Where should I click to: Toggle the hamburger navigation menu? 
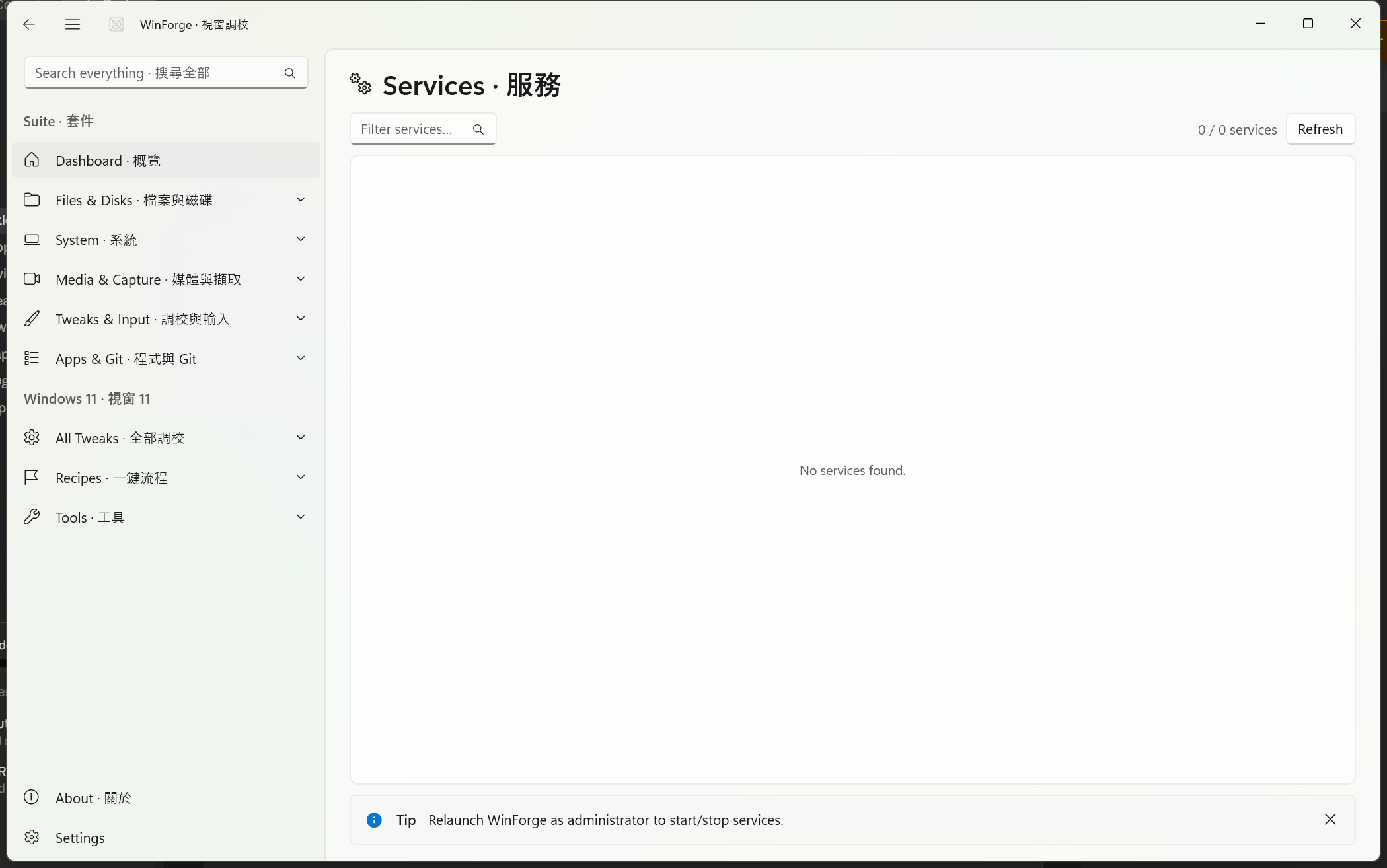pos(73,24)
